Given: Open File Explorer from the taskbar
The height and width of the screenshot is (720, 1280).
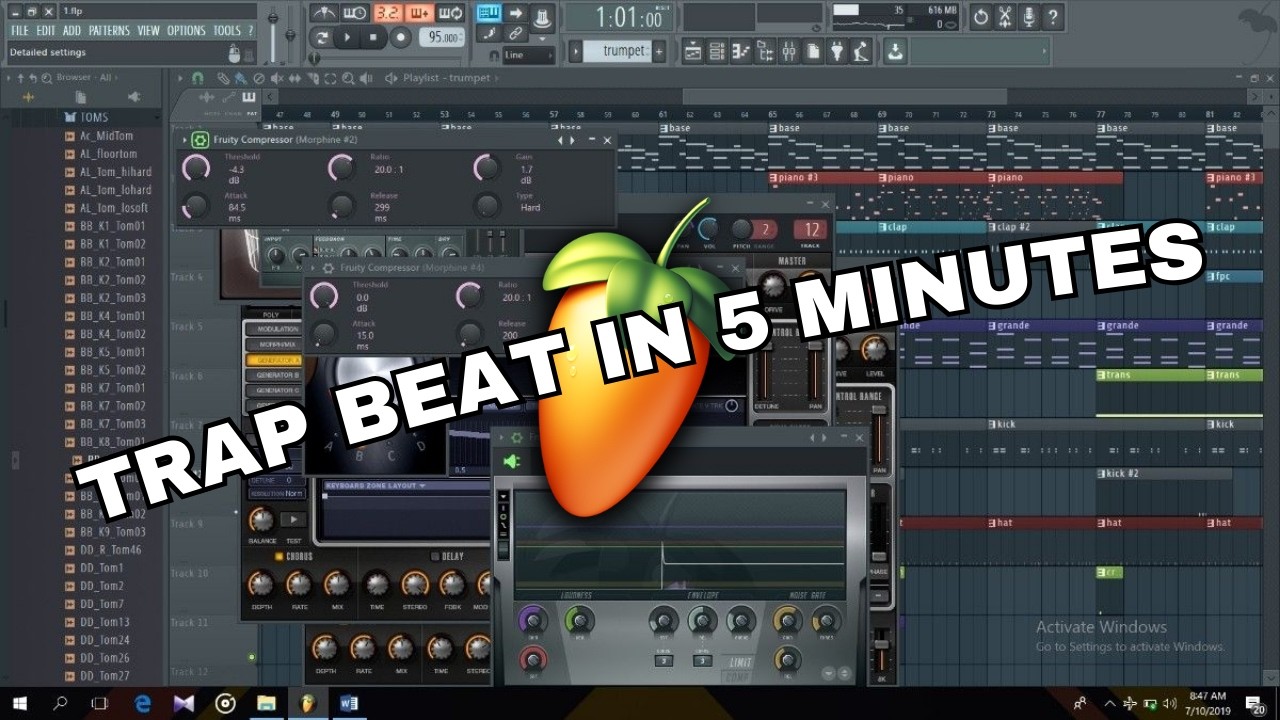Looking at the screenshot, I should 265,703.
